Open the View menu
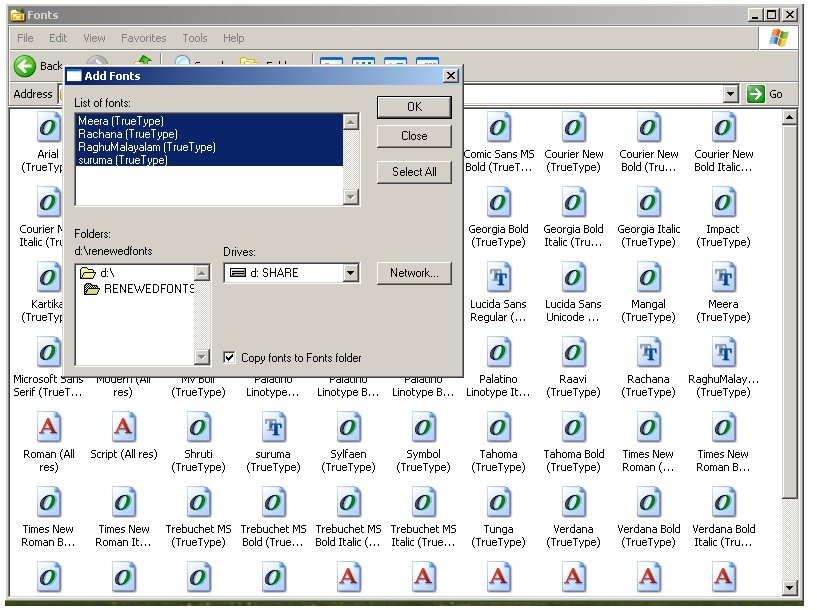The width and height of the screenshot is (817, 610). coord(94,38)
